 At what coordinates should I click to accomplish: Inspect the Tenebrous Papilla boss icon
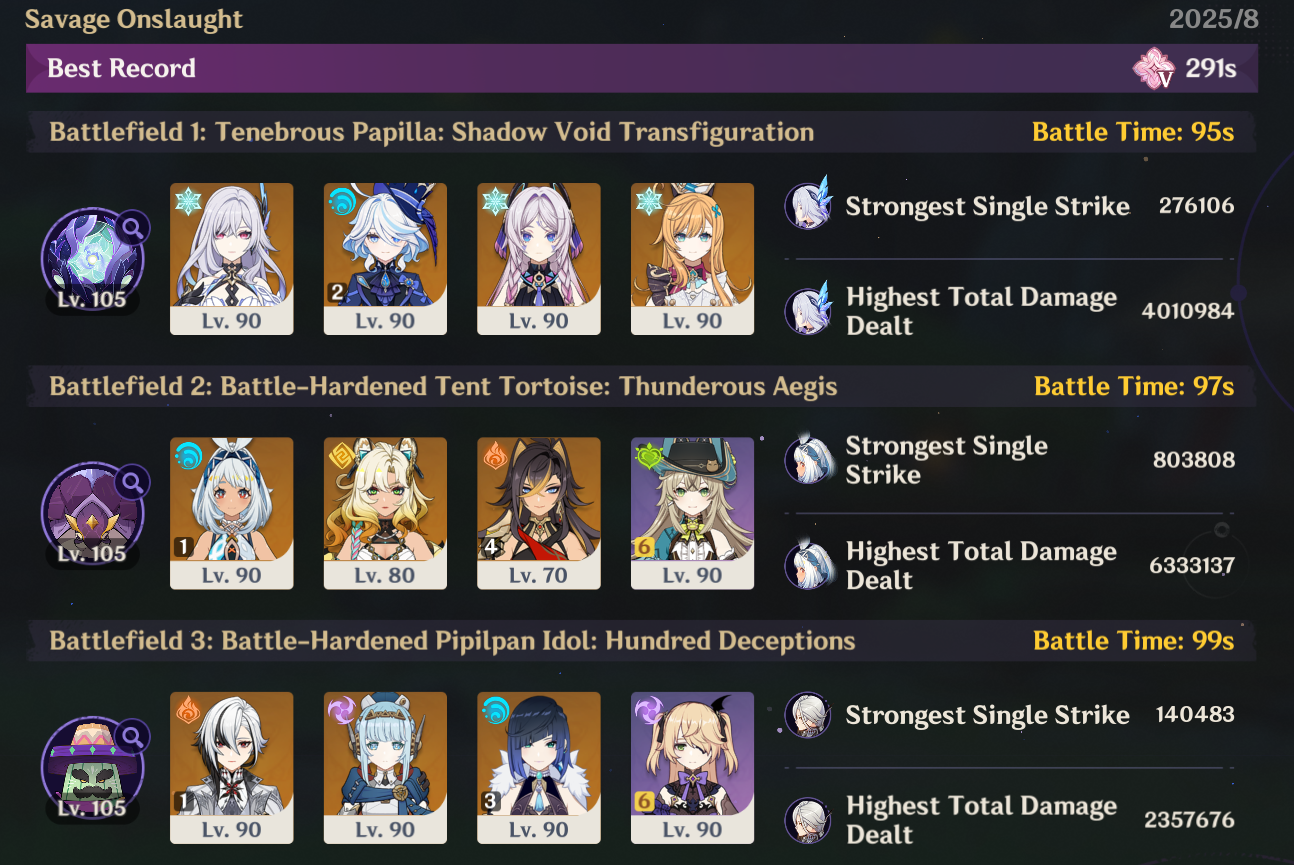pos(93,260)
